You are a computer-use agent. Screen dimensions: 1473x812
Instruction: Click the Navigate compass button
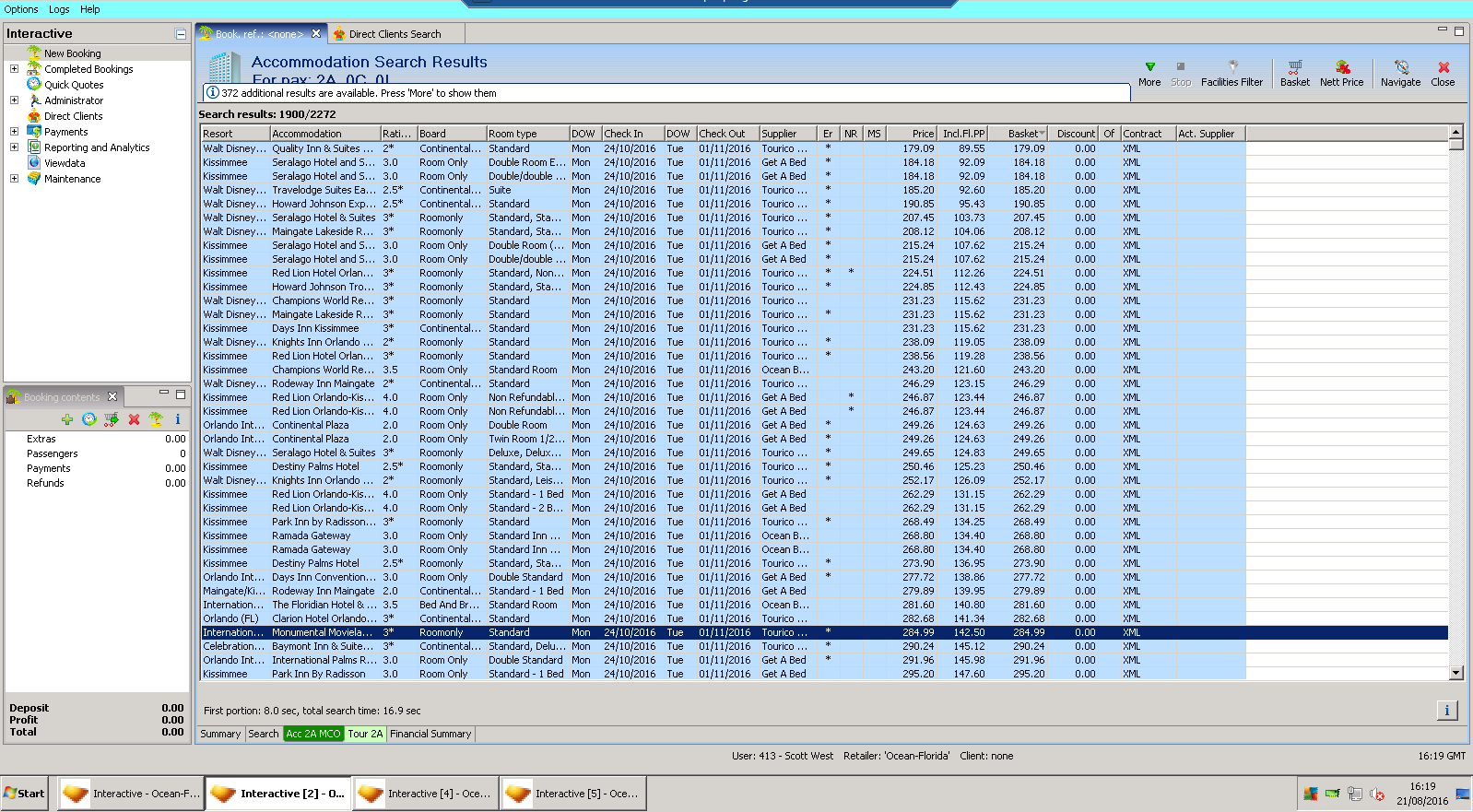(1400, 74)
